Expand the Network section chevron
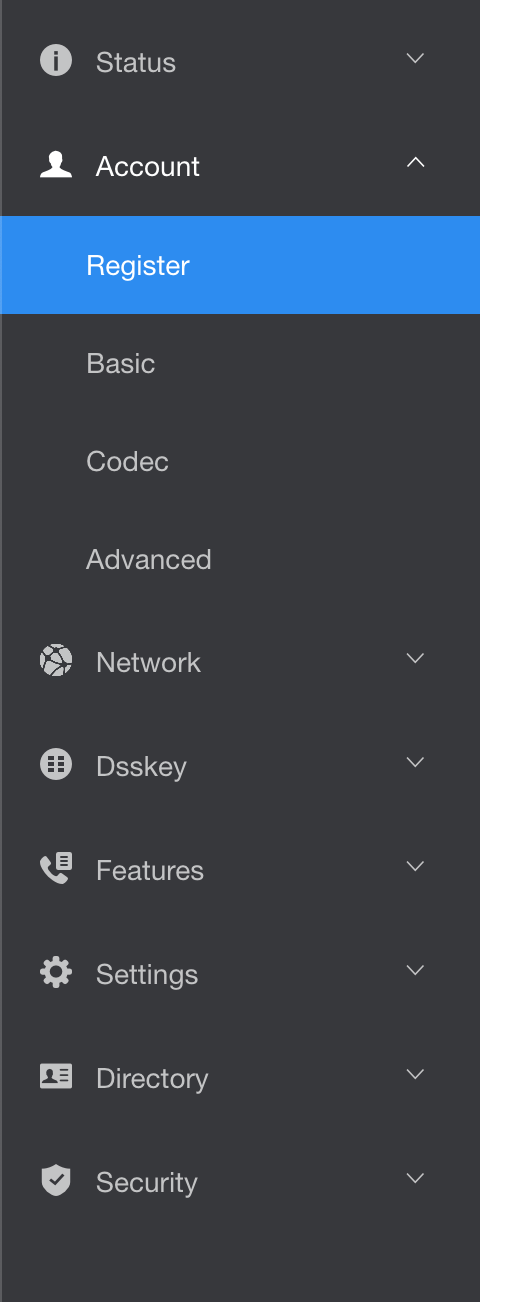 (416, 658)
